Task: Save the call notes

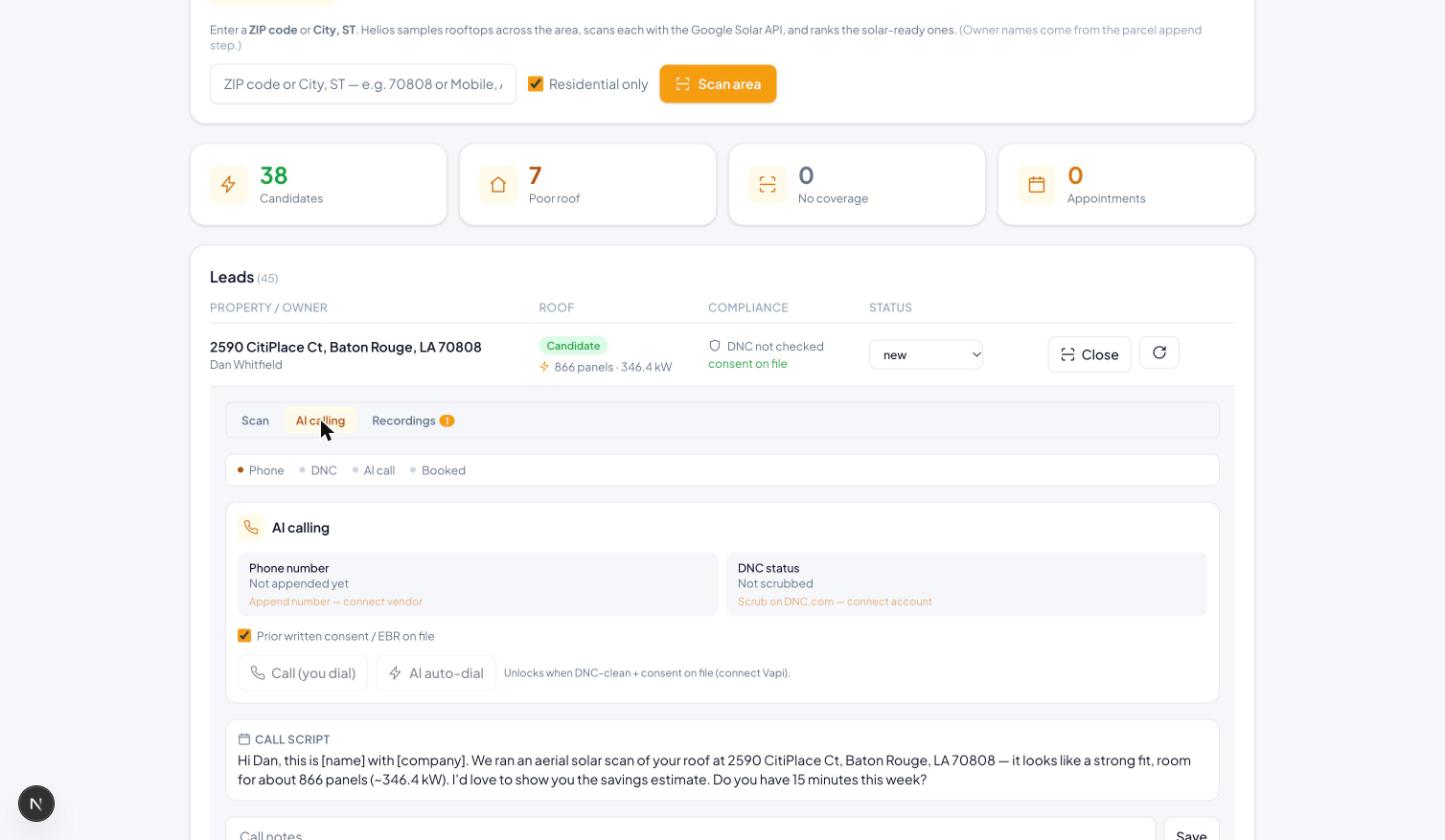Action: 1191,832
